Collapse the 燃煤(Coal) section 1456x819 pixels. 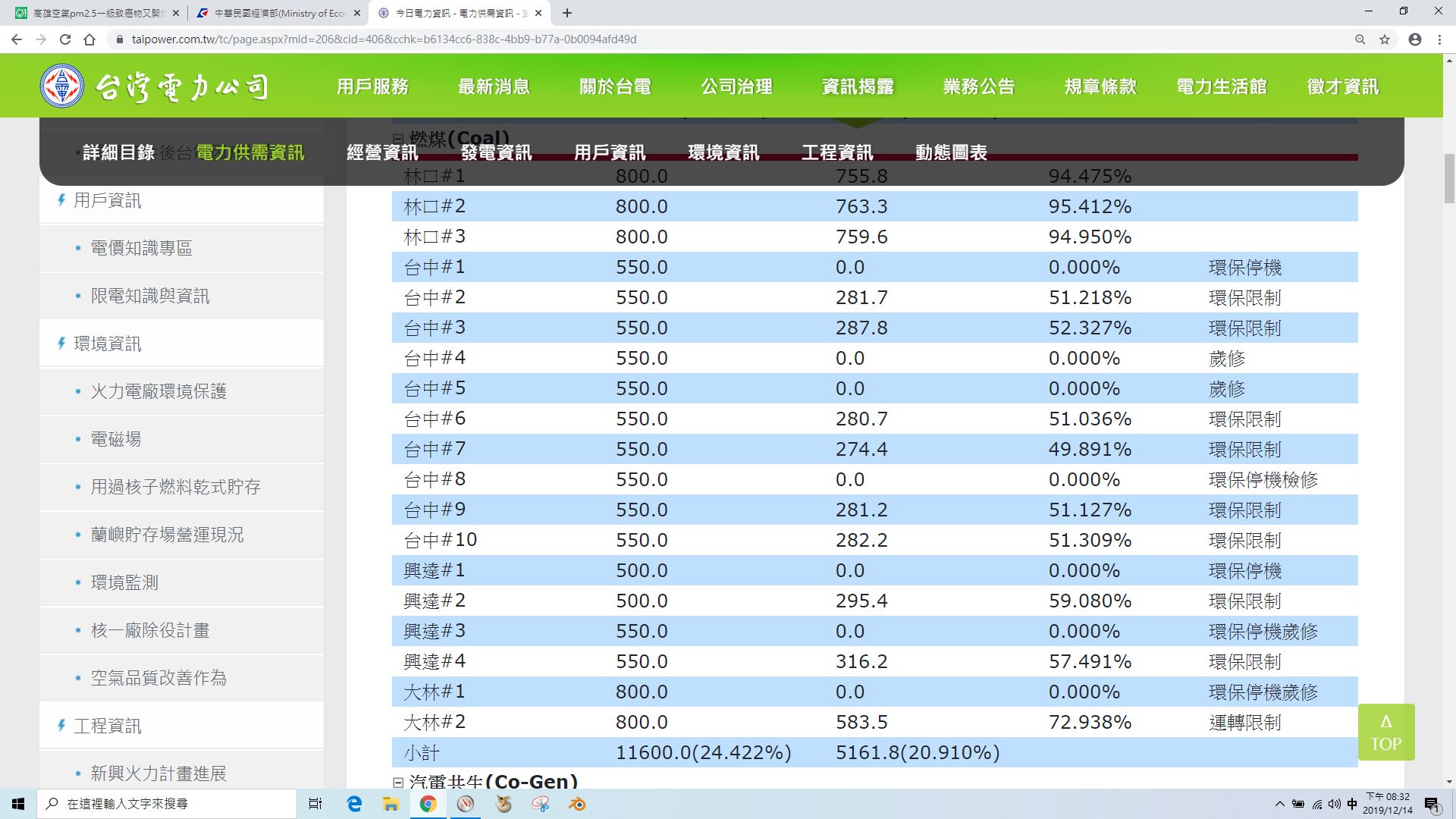tap(398, 139)
